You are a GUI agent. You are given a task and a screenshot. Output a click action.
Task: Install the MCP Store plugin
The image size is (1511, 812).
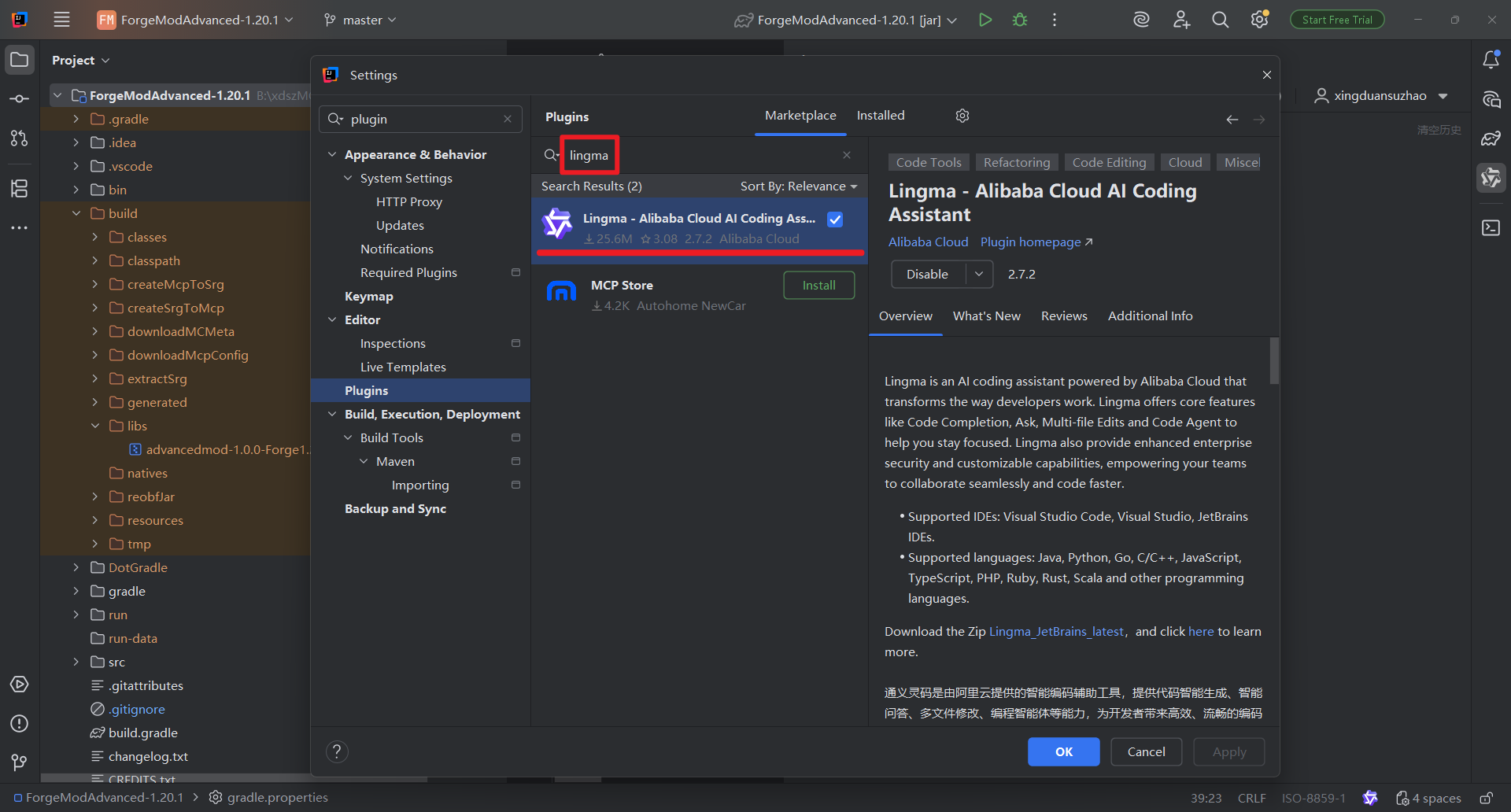coord(818,285)
